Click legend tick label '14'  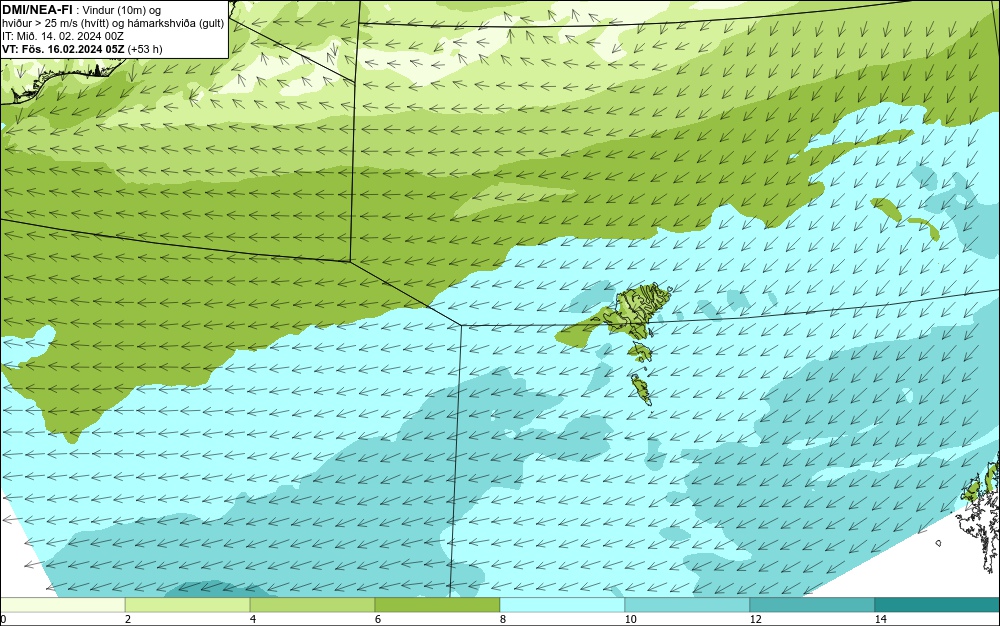[x=880, y=620]
